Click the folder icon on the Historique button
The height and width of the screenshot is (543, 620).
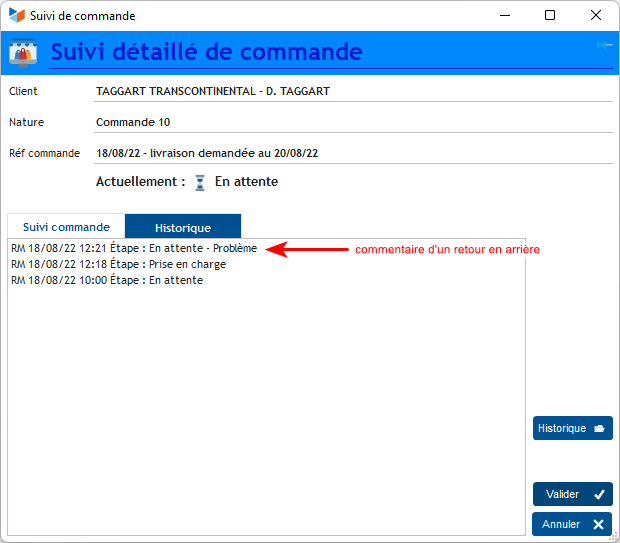[599, 428]
